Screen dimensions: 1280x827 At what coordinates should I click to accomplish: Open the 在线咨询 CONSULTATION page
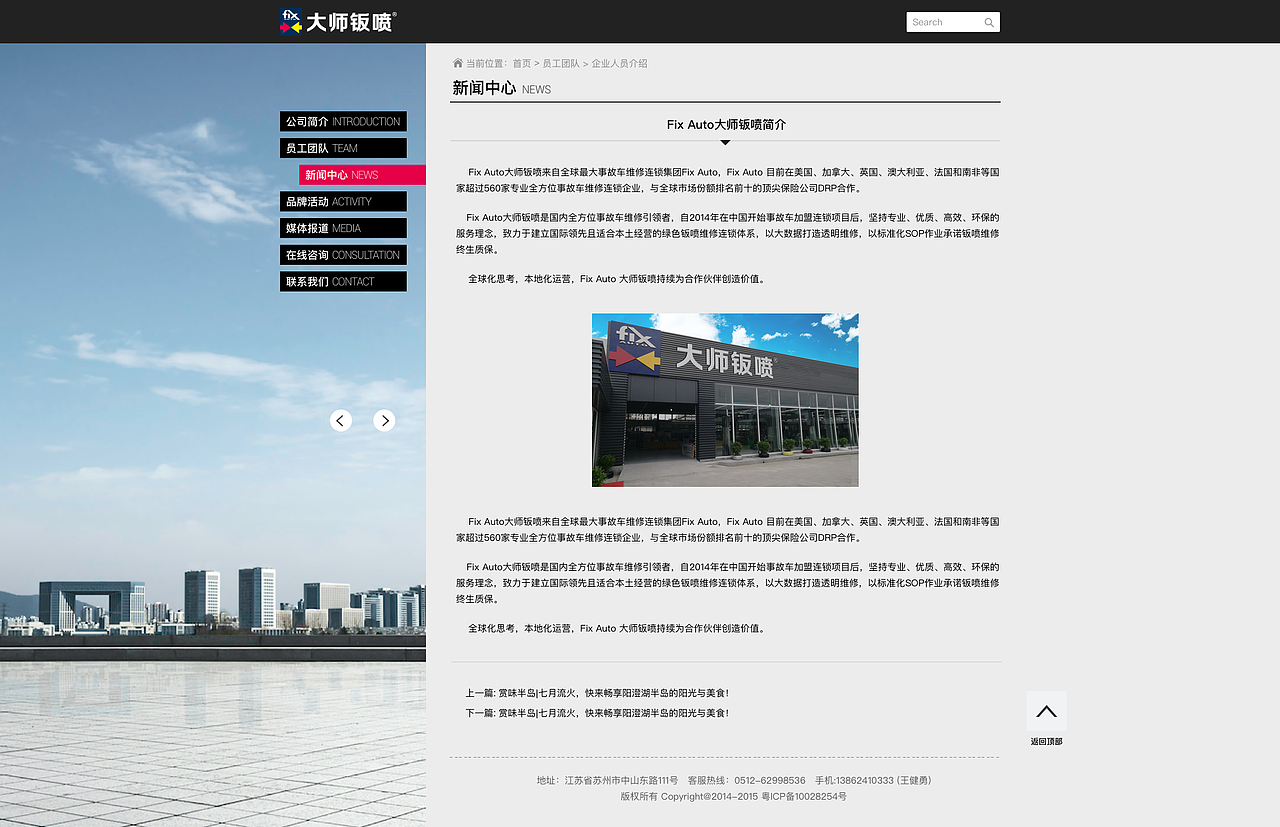343,254
